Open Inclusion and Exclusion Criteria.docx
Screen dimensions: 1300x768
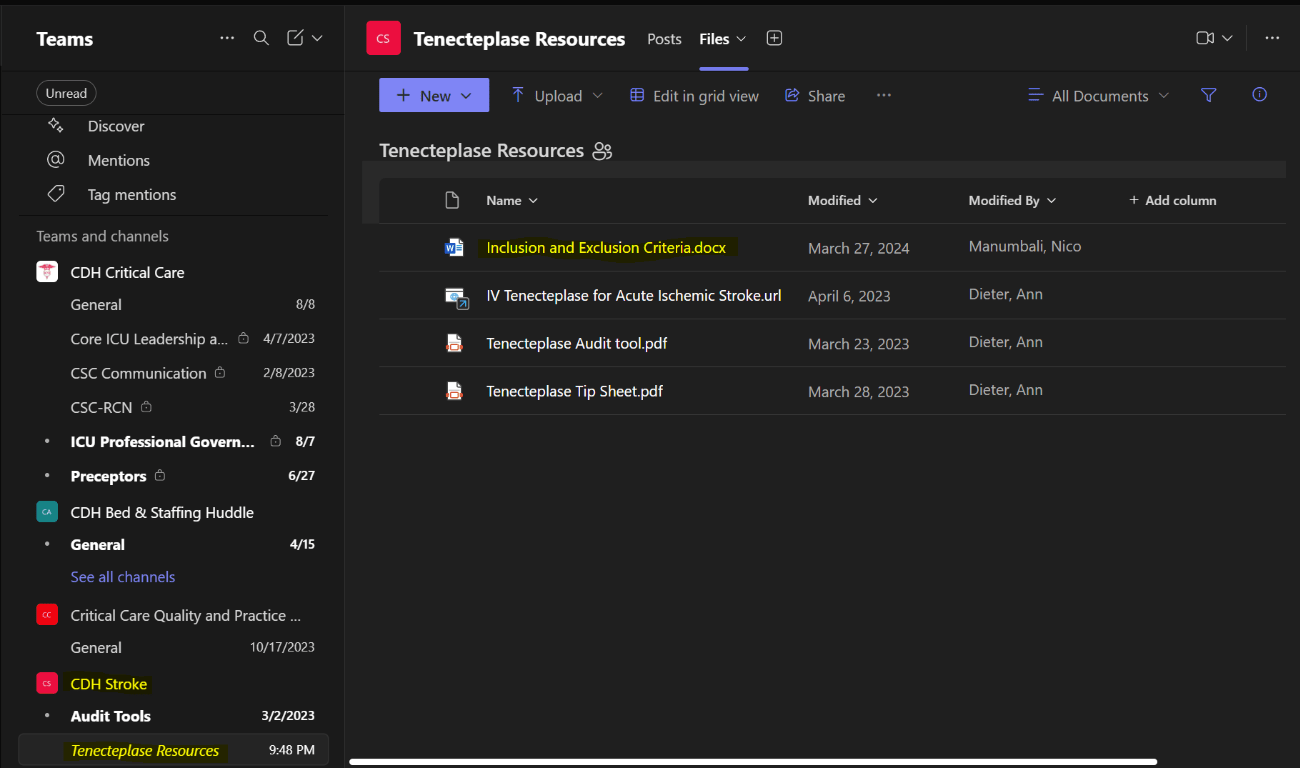click(606, 247)
